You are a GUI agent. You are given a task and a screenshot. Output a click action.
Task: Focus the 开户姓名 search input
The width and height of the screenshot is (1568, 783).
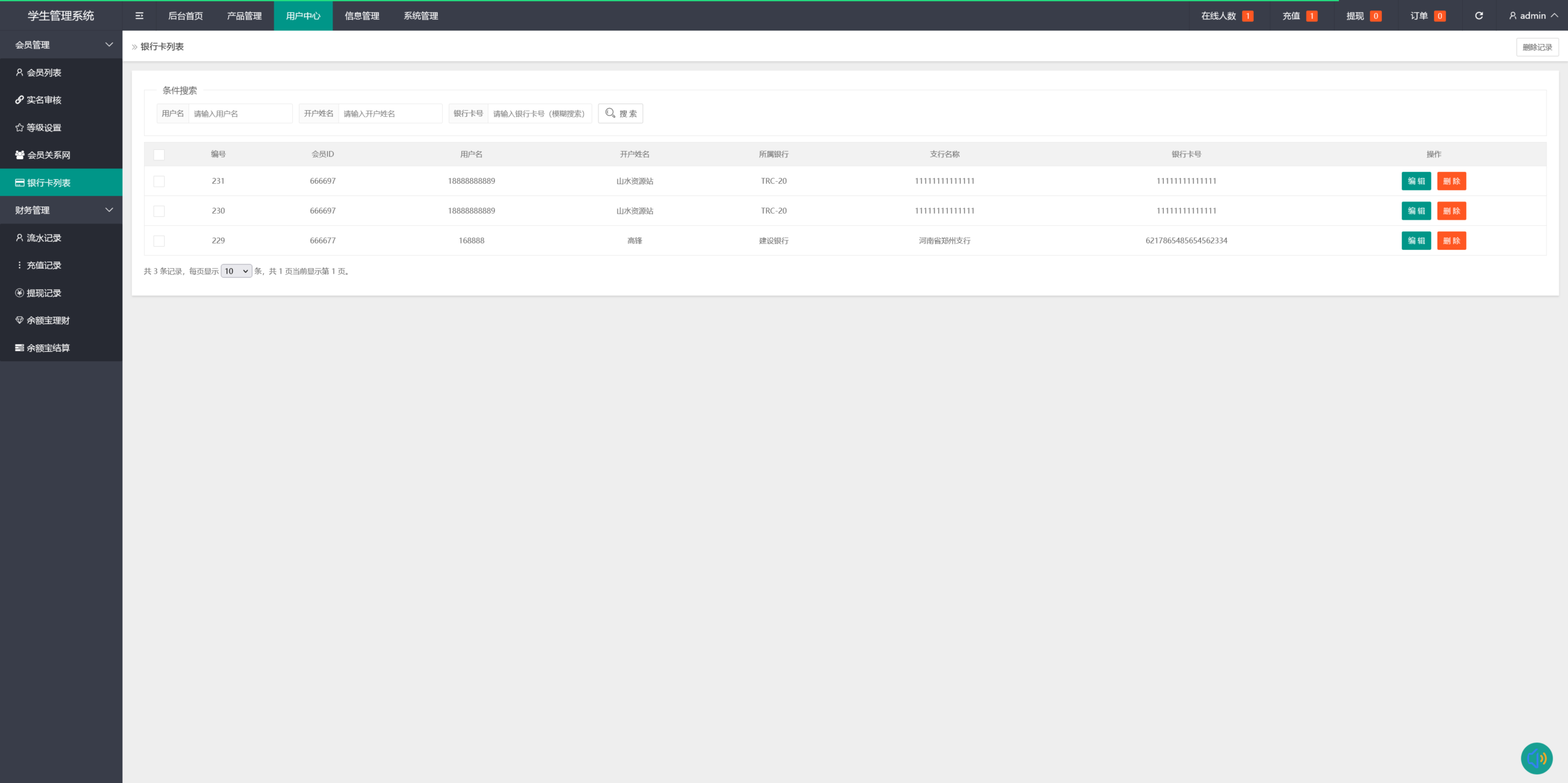(390, 113)
